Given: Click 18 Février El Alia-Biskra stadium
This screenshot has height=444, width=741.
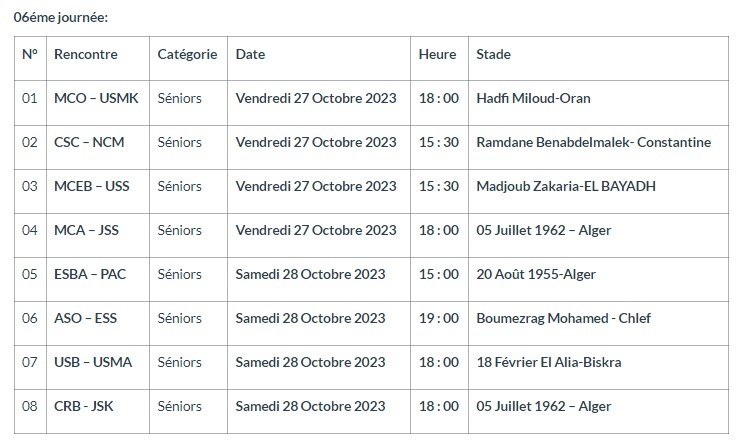Looking at the screenshot, I should pyautogui.click(x=548, y=362).
